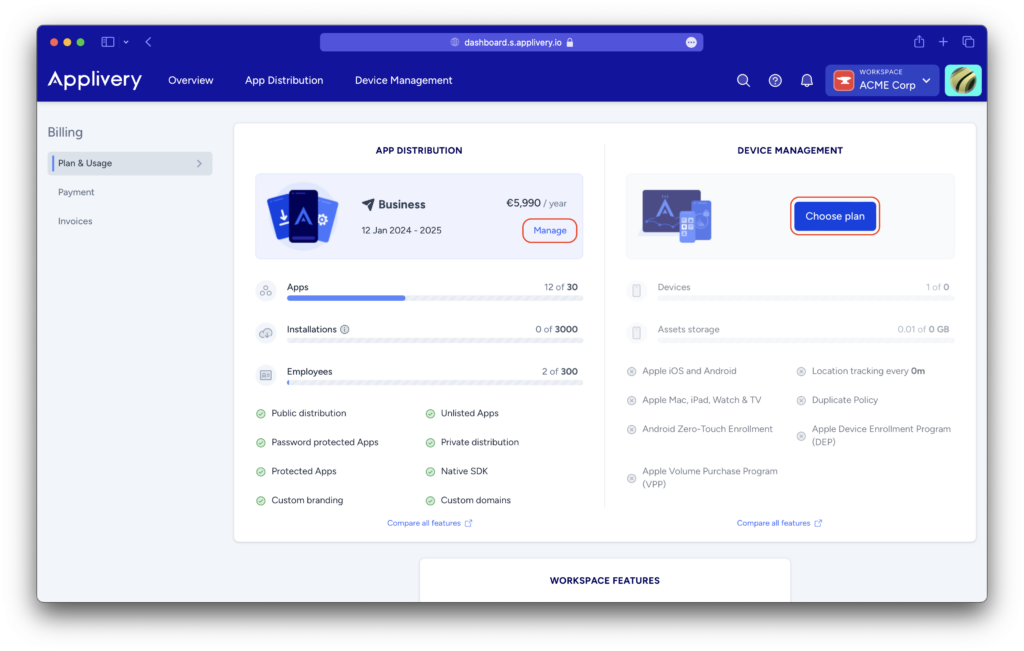Screen dimensions: 1024x651
Task: Click the Custom domains check icon
Action: click(x=430, y=501)
